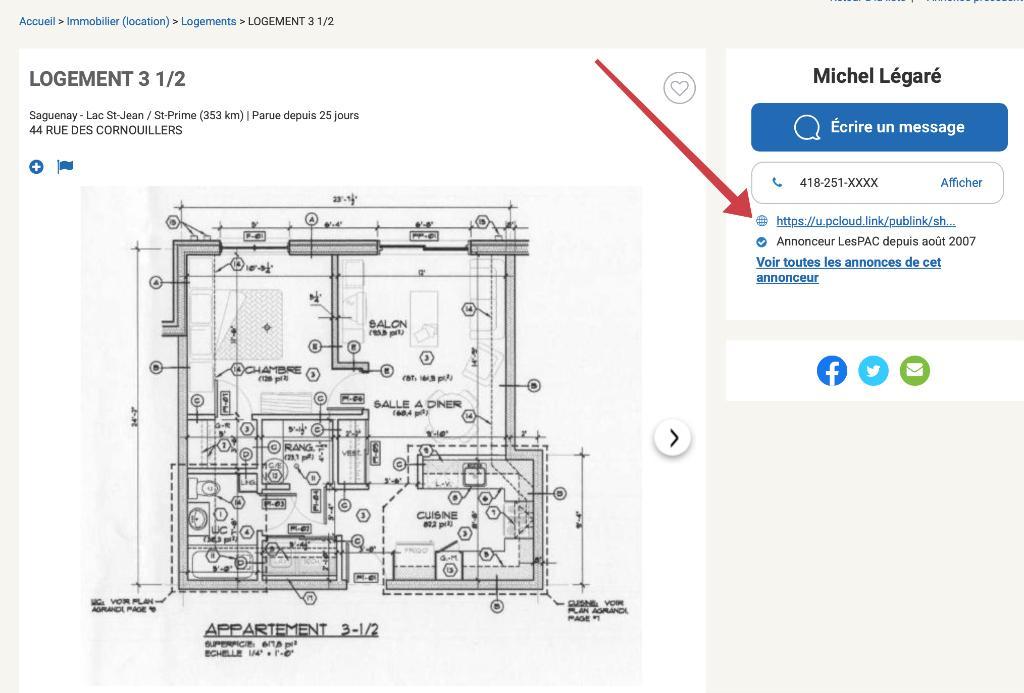Open the u.pcloud.link website link

coord(865,221)
